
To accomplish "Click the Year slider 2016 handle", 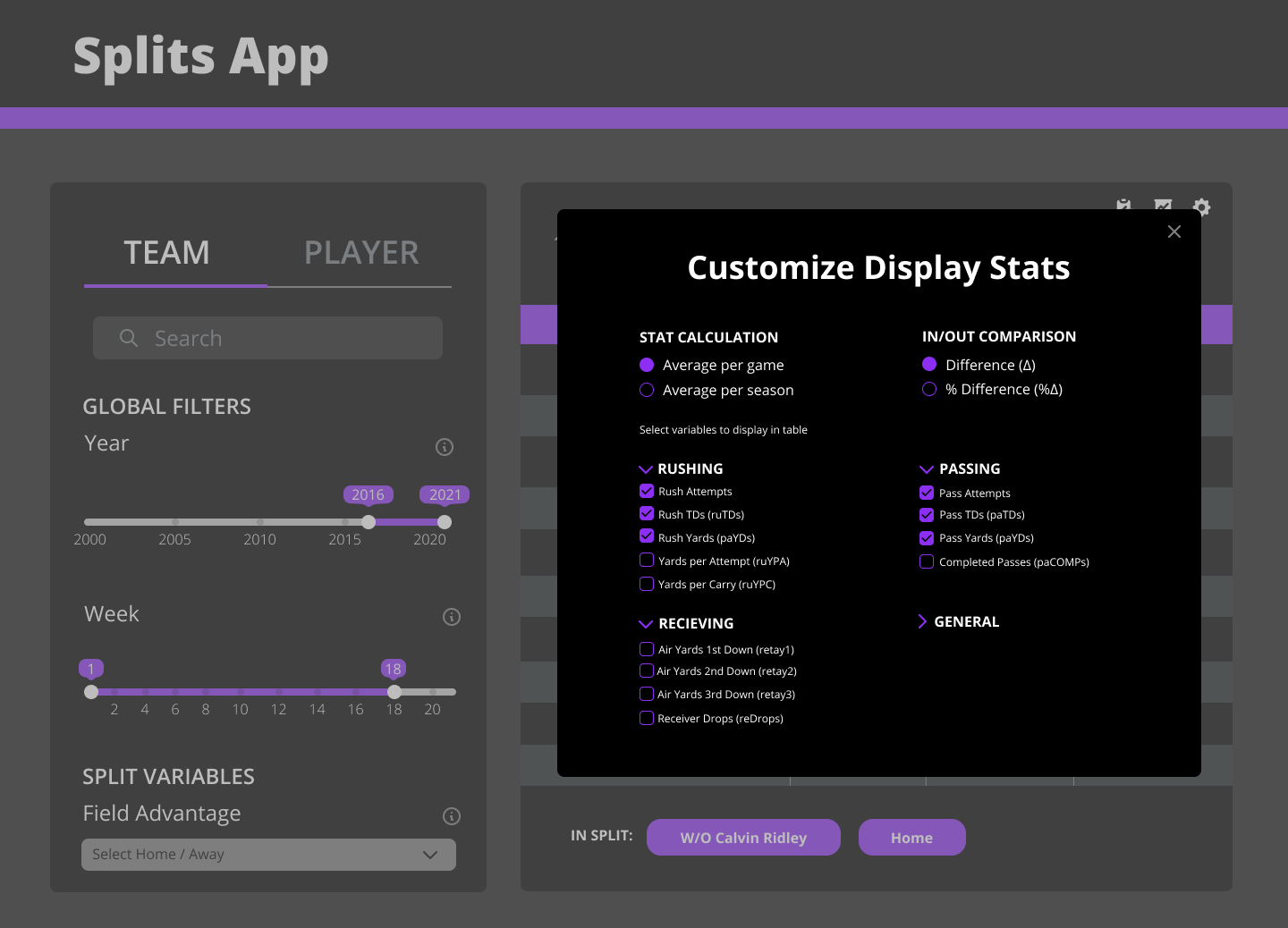I will pyautogui.click(x=369, y=522).
